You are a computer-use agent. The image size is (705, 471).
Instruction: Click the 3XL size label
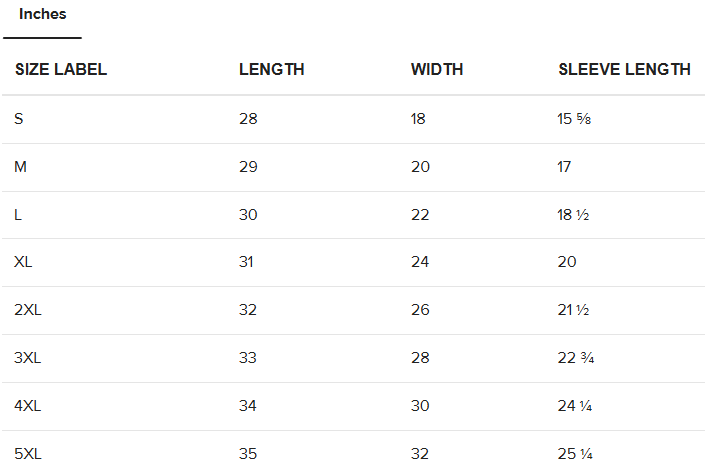(x=28, y=358)
